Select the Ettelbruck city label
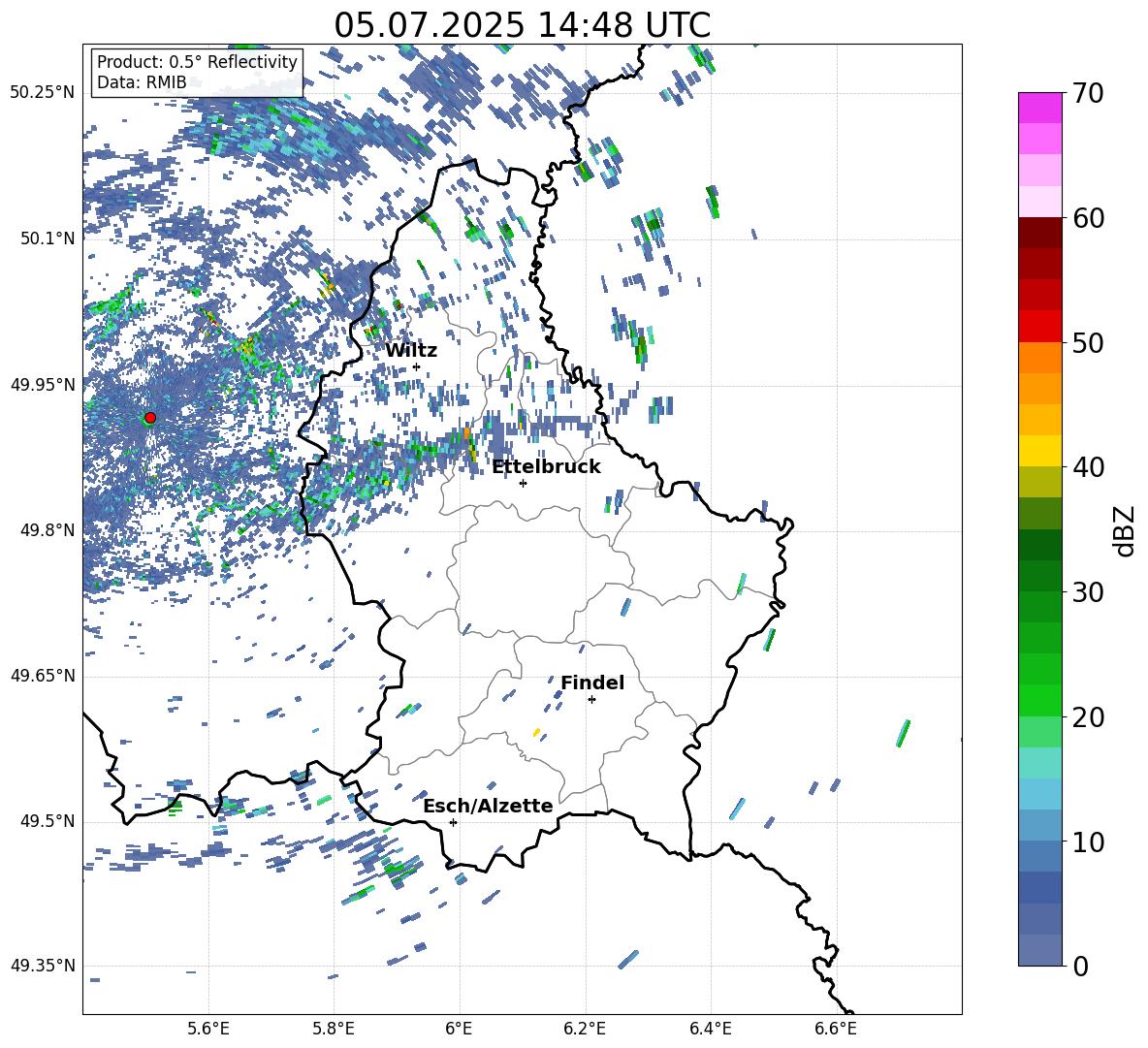Viewport: 1148px width, 1048px height. coord(546,467)
